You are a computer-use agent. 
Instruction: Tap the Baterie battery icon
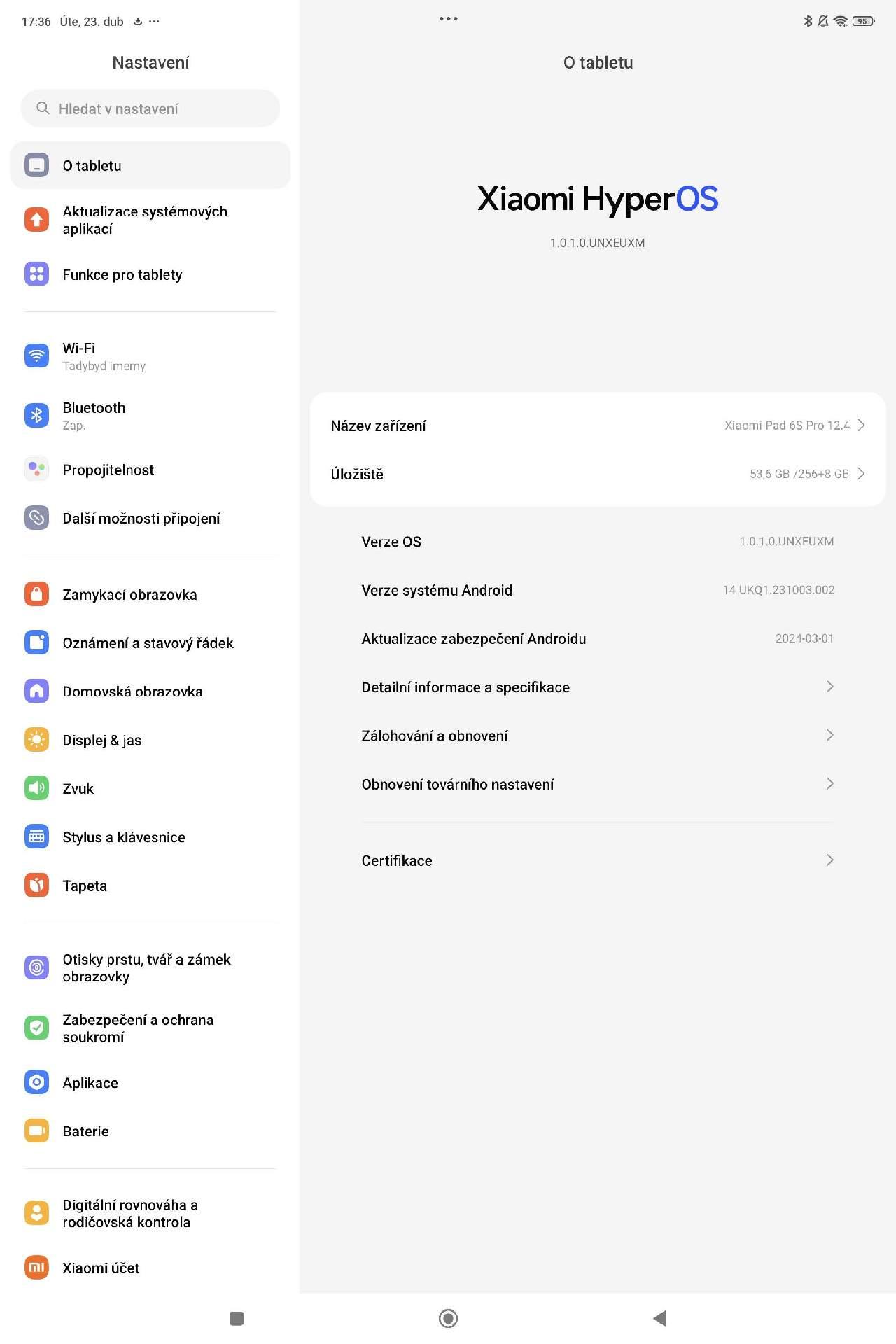[36, 1130]
